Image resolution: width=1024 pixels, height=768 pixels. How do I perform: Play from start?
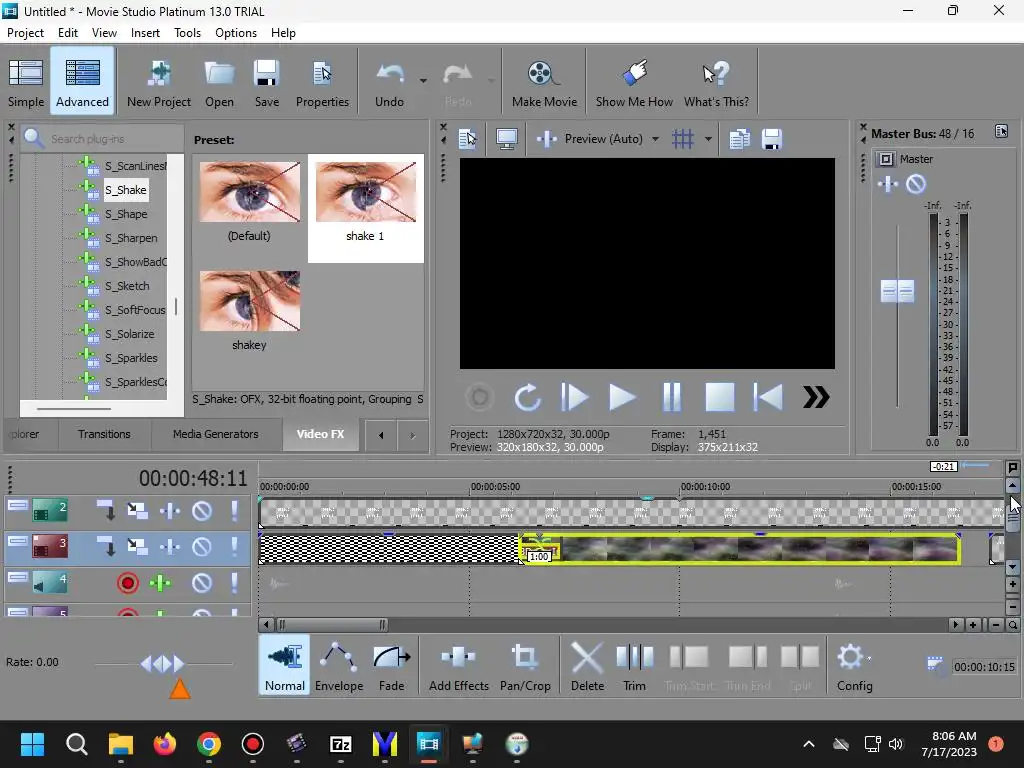point(575,397)
